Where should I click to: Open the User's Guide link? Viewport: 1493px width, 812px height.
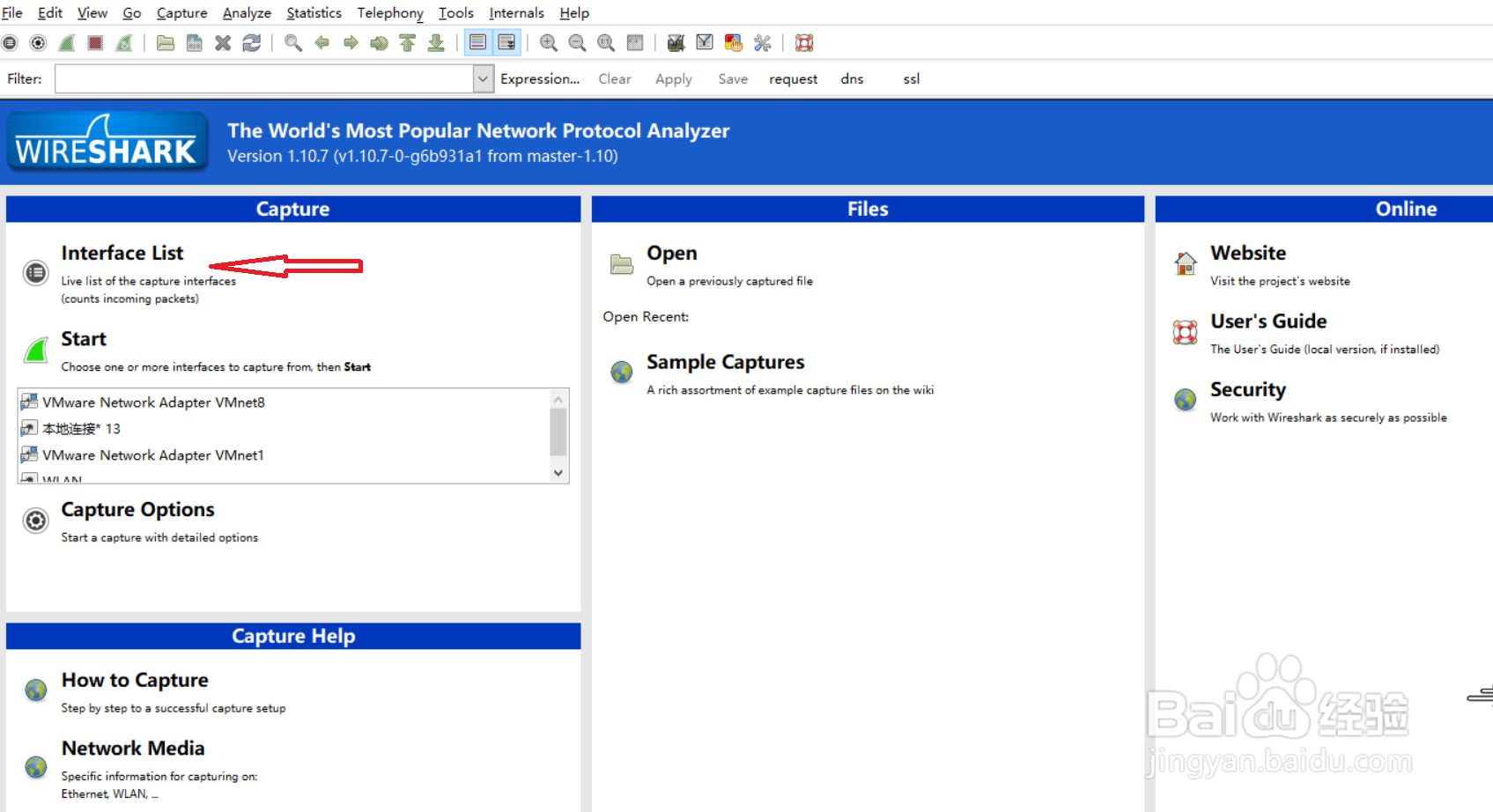point(1268,321)
